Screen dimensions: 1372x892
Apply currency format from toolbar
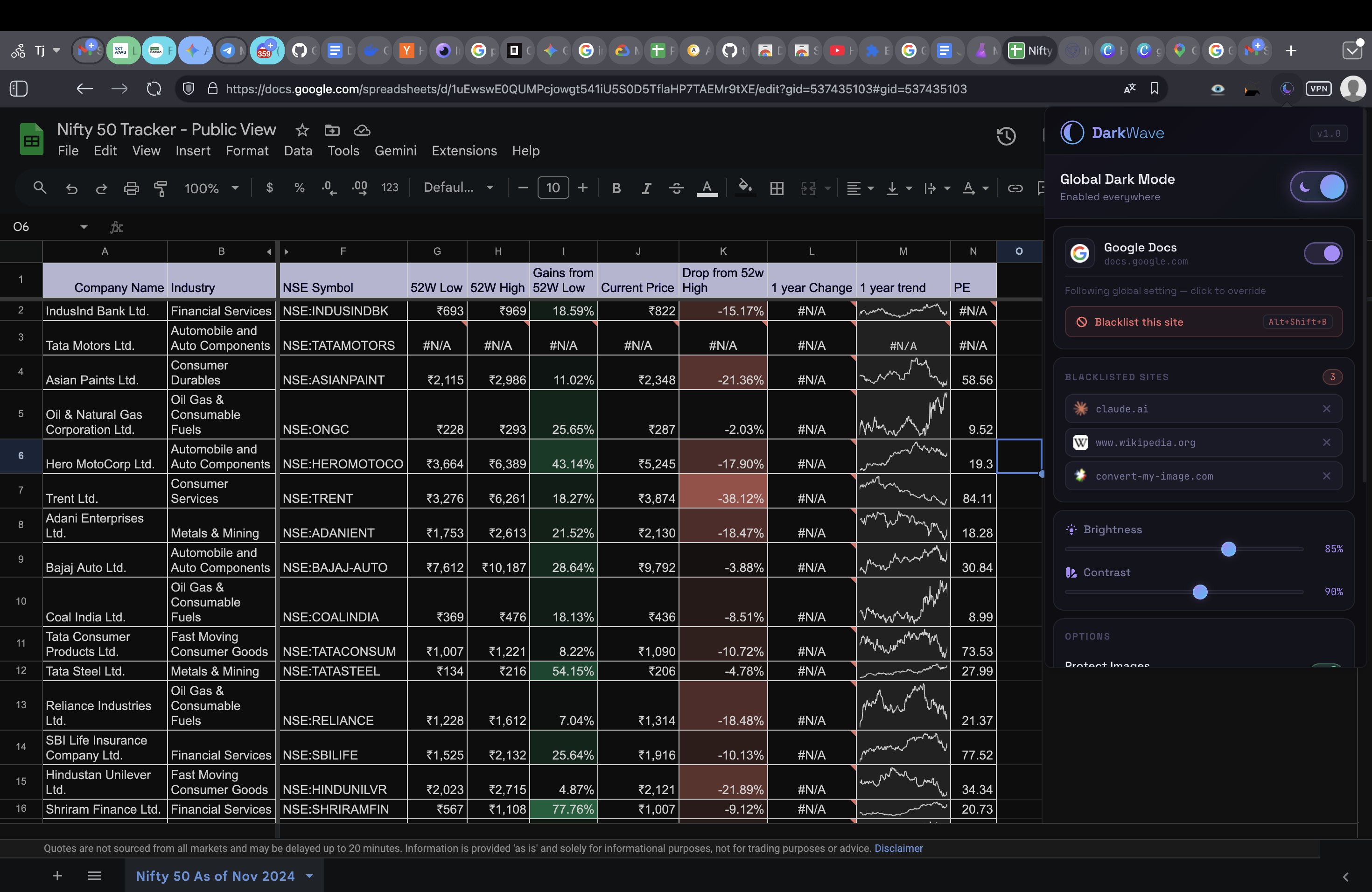click(269, 188)
